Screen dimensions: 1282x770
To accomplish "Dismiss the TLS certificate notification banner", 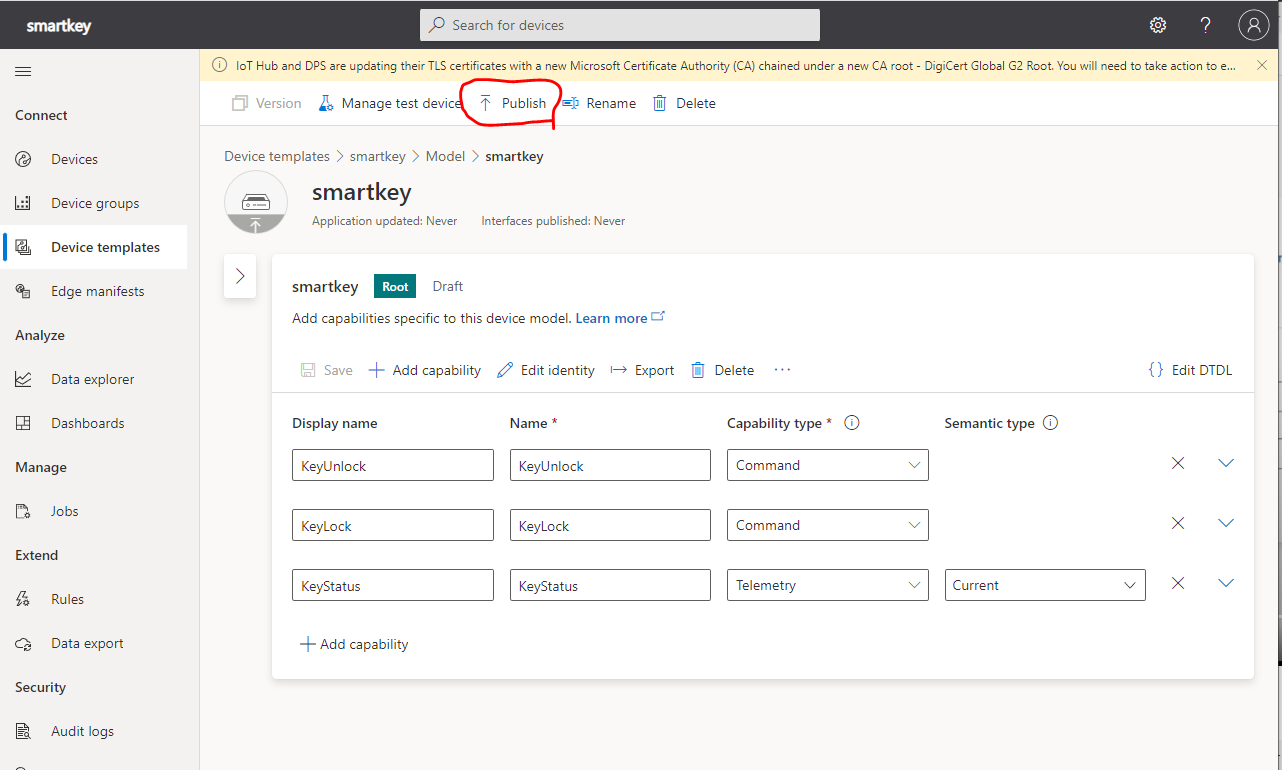I will pos(1262,65).
